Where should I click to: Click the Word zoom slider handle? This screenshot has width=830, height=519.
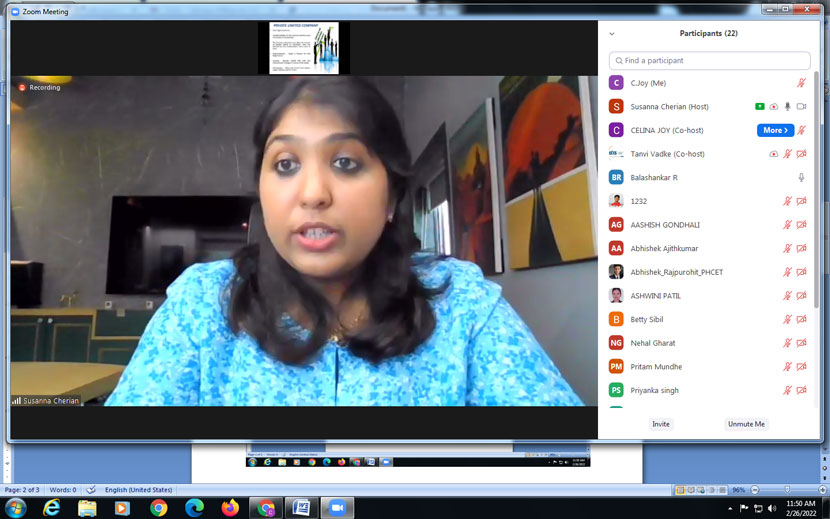coord(787,490)
